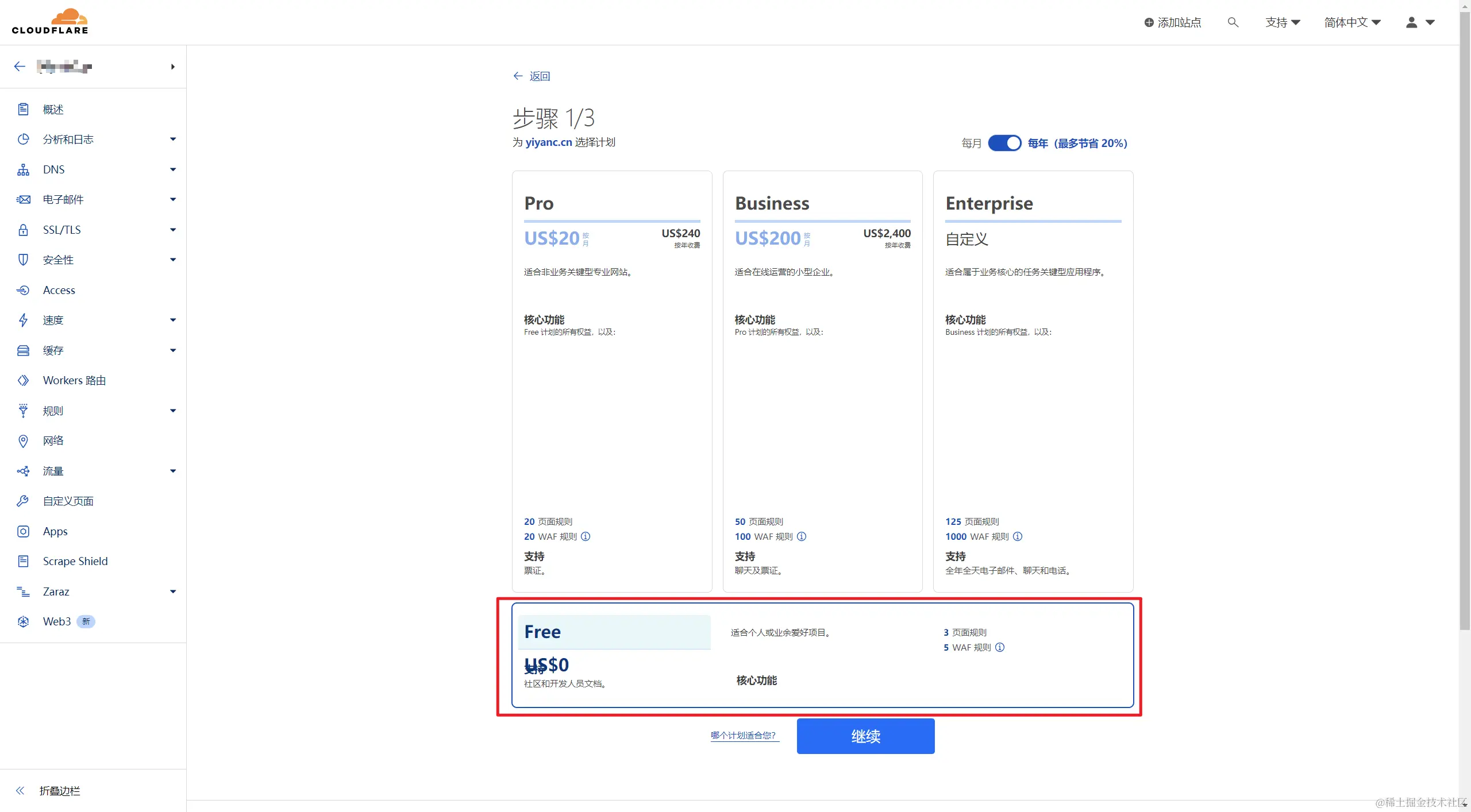Click the Workers routes sidebar icon
1471x812 pixels.
(x=23, y=380)
